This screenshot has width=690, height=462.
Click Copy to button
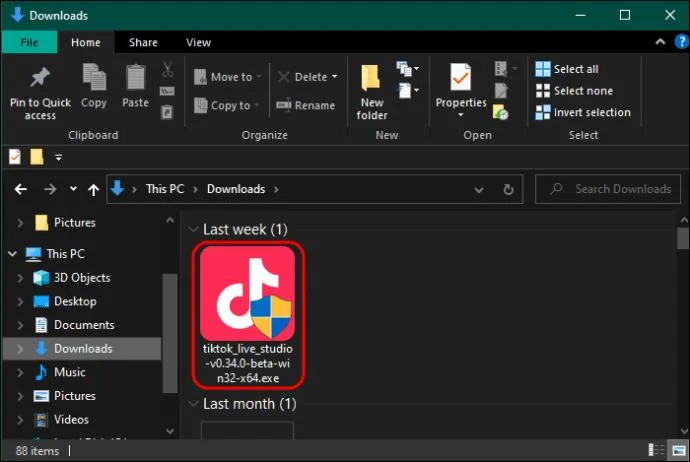pos(226,106)
